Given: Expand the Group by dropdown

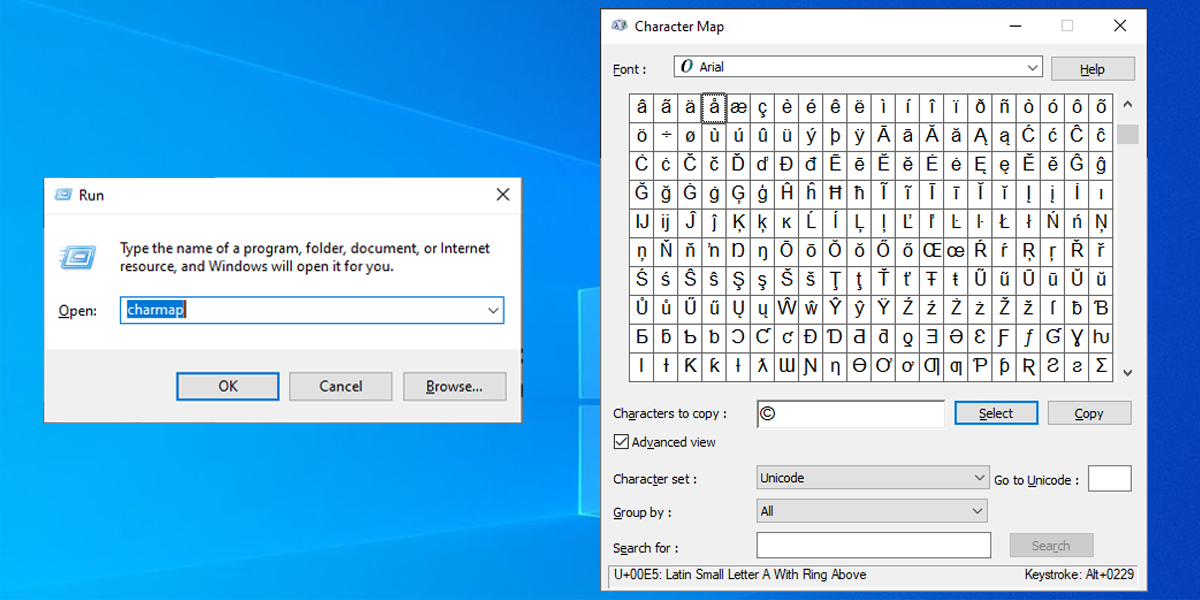Looking at the screenshot, I should pyautogui.click(x=977, y=511).
